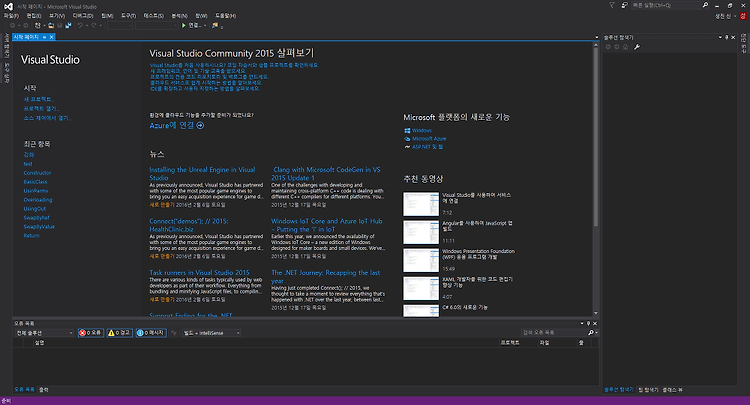The height and width of the screenshot is (405, 750).
Task: Open the Edit menu
Action: [34, 16]
